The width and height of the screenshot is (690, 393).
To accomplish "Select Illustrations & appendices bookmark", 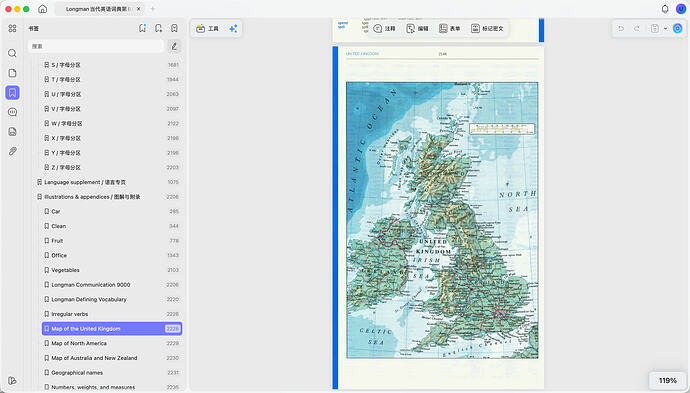I will pos(108,197).
